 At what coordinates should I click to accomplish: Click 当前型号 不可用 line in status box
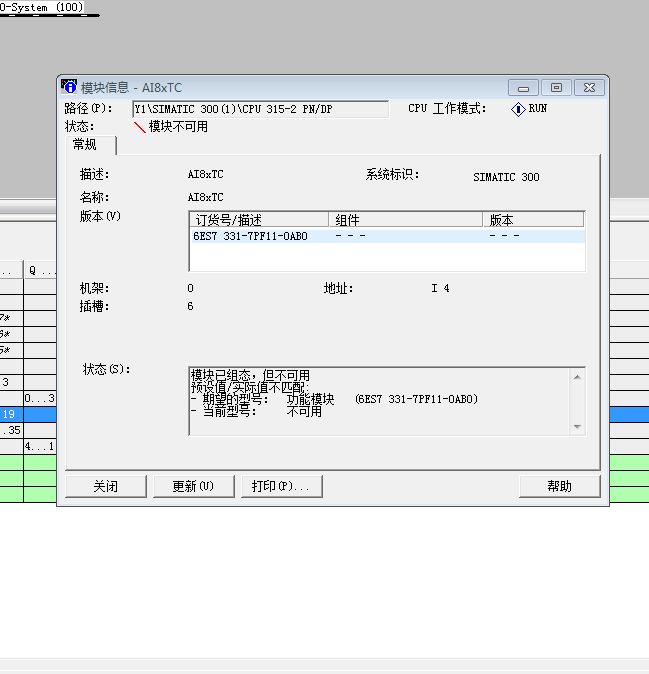pyautogui.click(x=256, y=411)
